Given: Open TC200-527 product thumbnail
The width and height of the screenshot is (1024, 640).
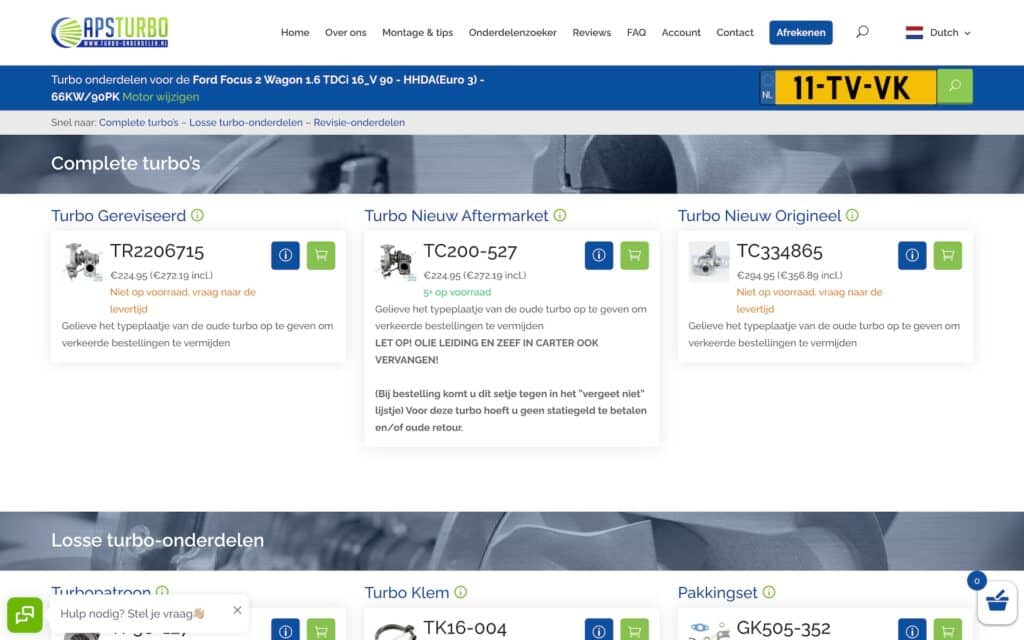Looking at the screenshot, I should (396, 261).
